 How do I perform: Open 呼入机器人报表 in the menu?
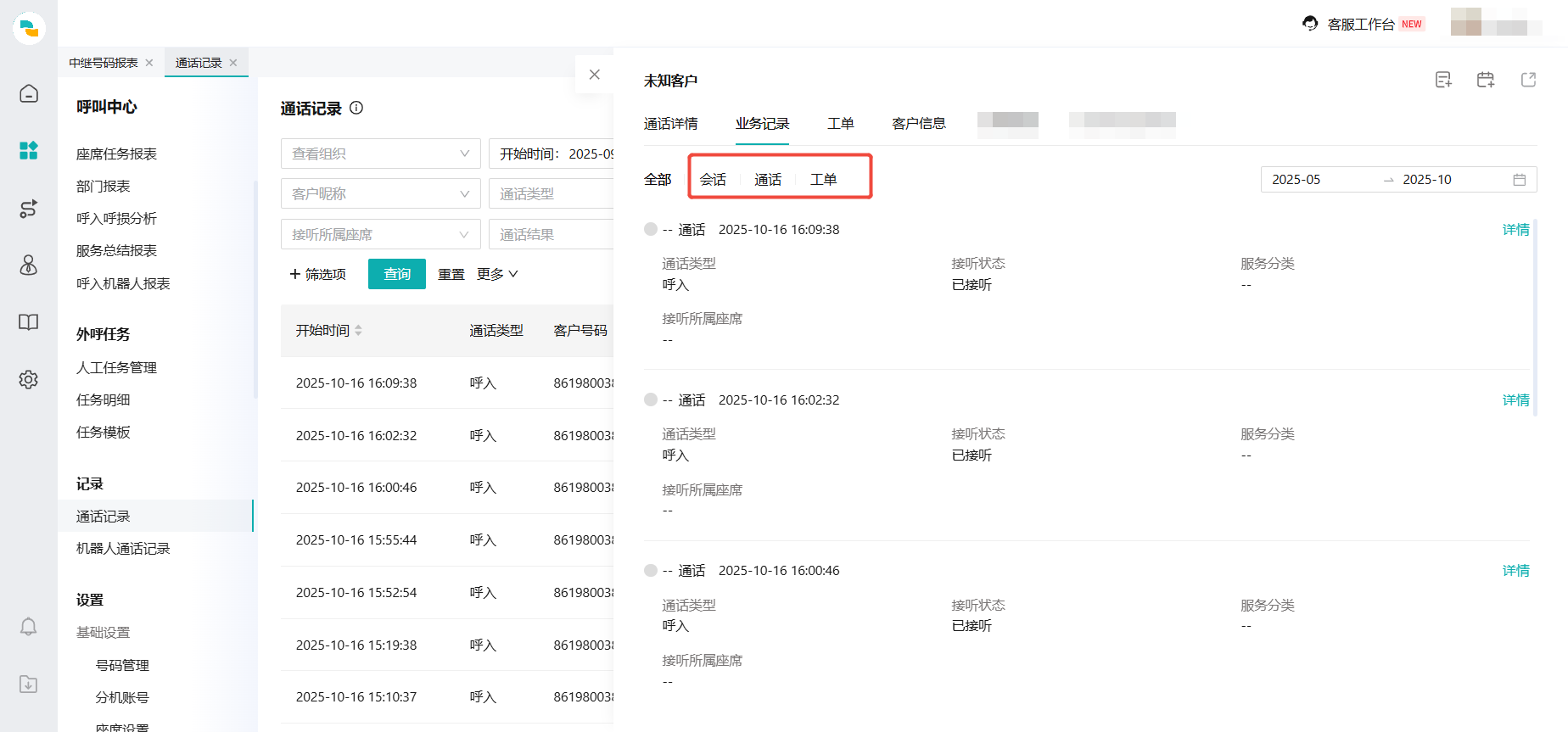pos(123,283)
